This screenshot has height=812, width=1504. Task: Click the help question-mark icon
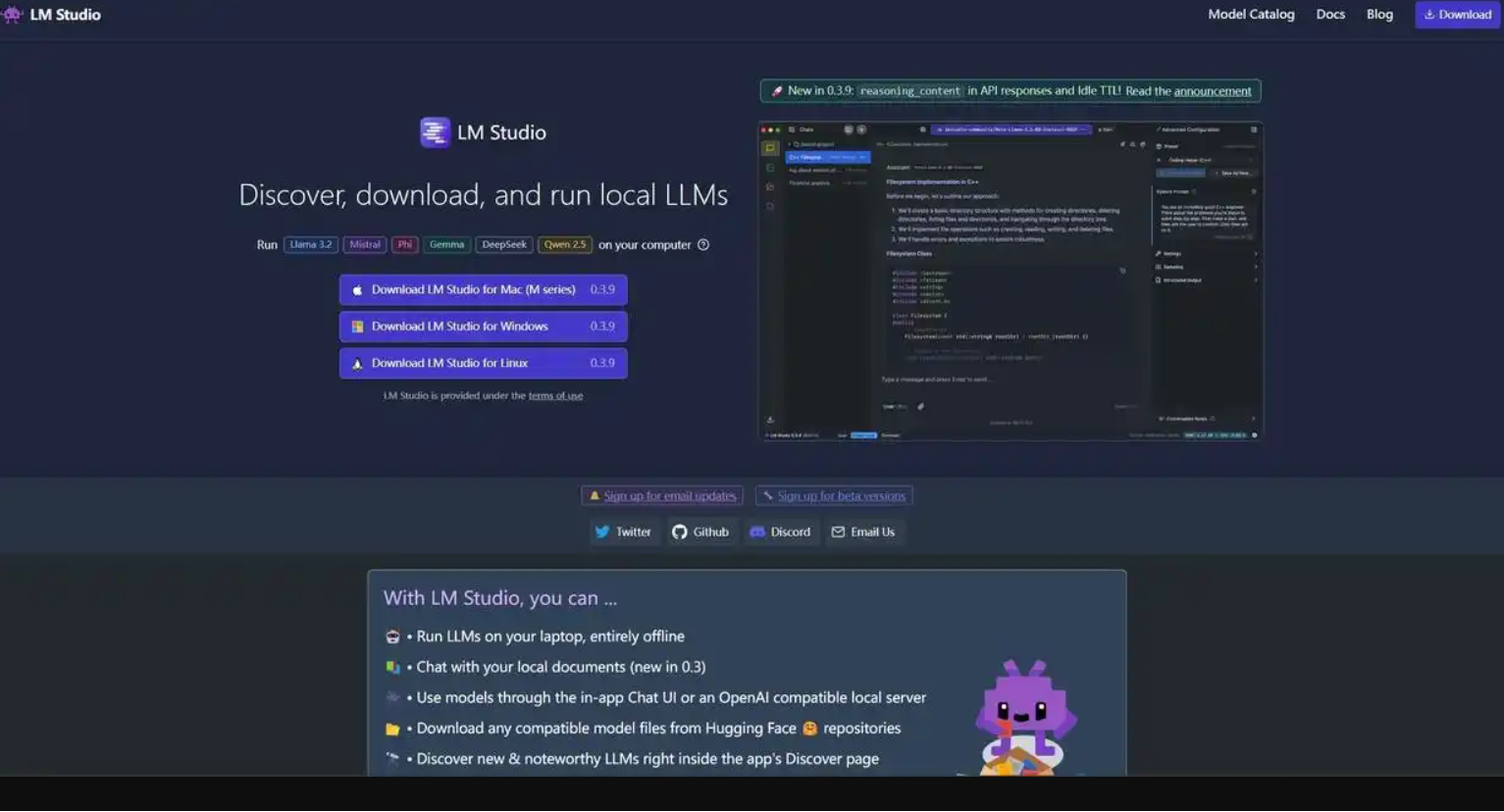703,245
